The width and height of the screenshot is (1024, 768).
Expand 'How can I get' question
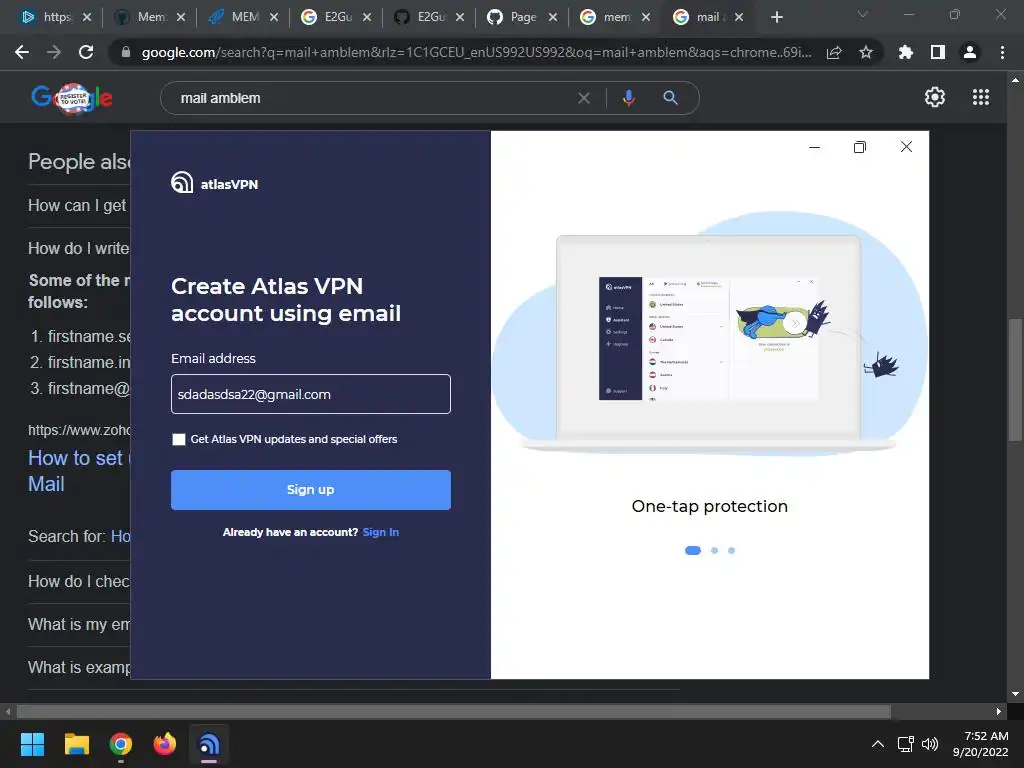click(x=79, y=206)
